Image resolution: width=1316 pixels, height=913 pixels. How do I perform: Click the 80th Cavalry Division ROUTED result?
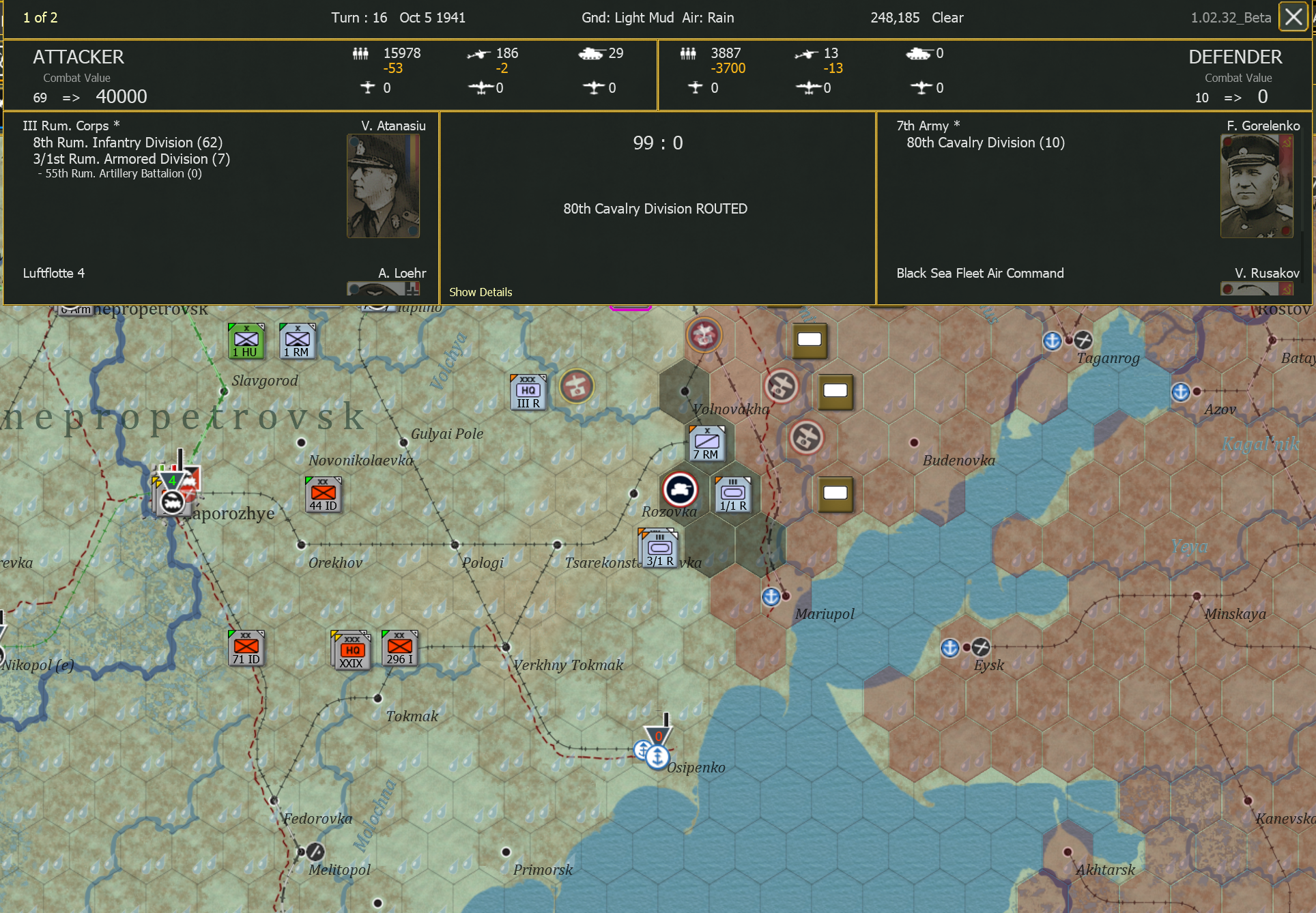click(655, 209)
